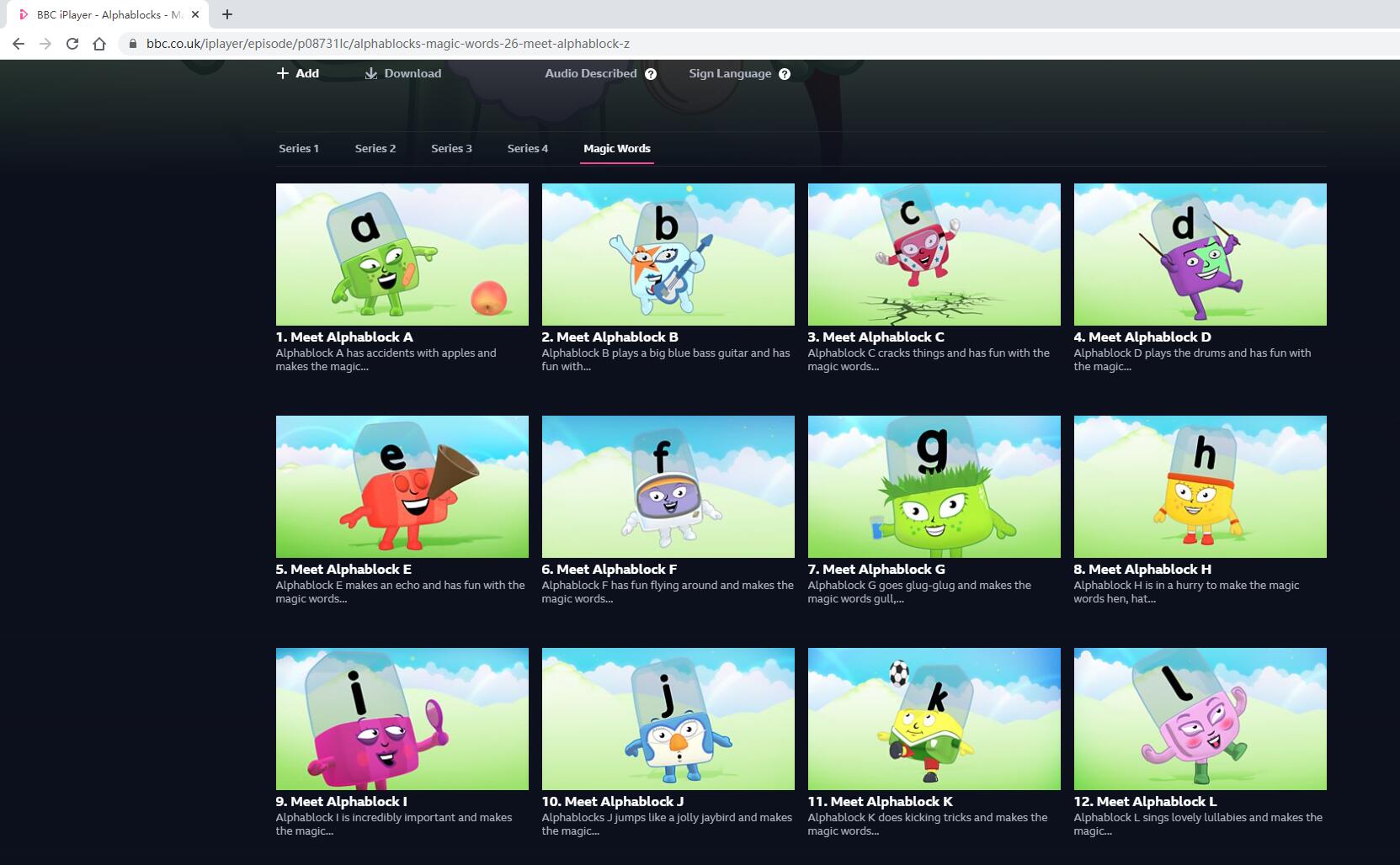Open the browser home page icon
The height and width of the screenshot is (865, 1400).
pyautogui.click(x=99, y=44)
